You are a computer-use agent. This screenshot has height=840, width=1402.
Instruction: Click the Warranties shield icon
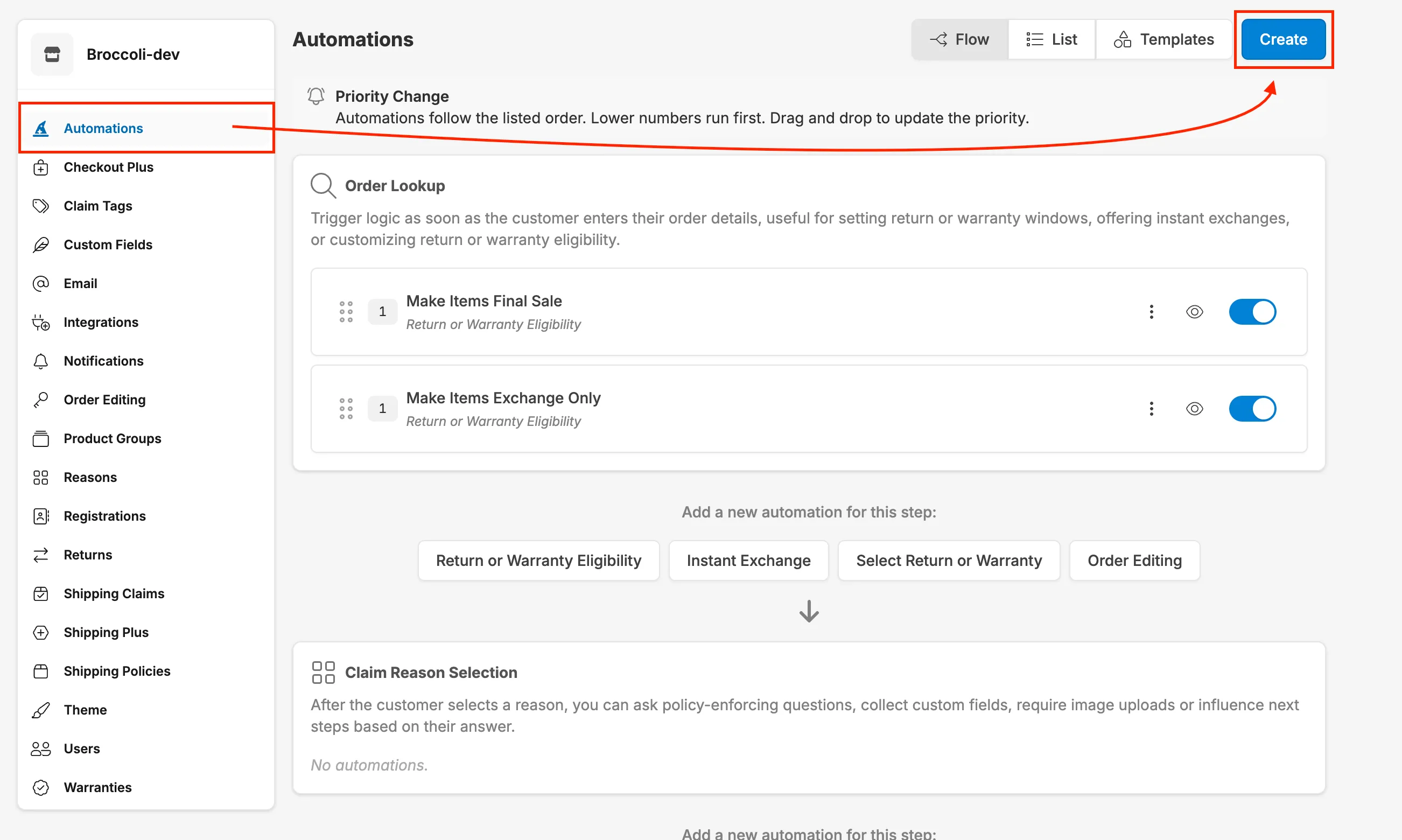(x=40, y=787)
